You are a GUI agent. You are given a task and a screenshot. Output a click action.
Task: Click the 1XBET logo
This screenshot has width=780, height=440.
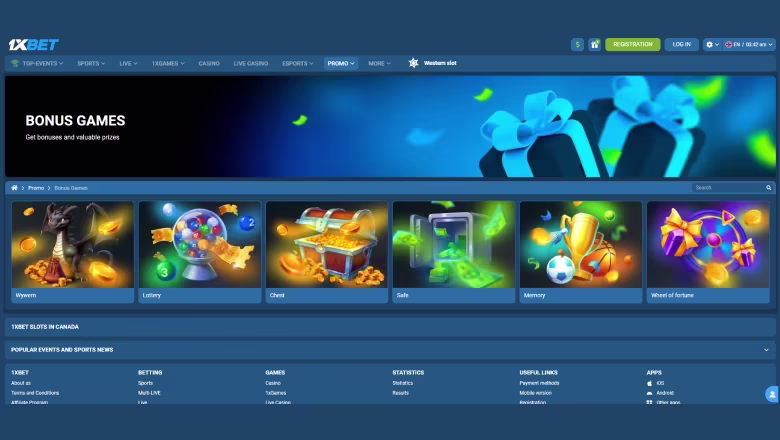pos(33,45)
